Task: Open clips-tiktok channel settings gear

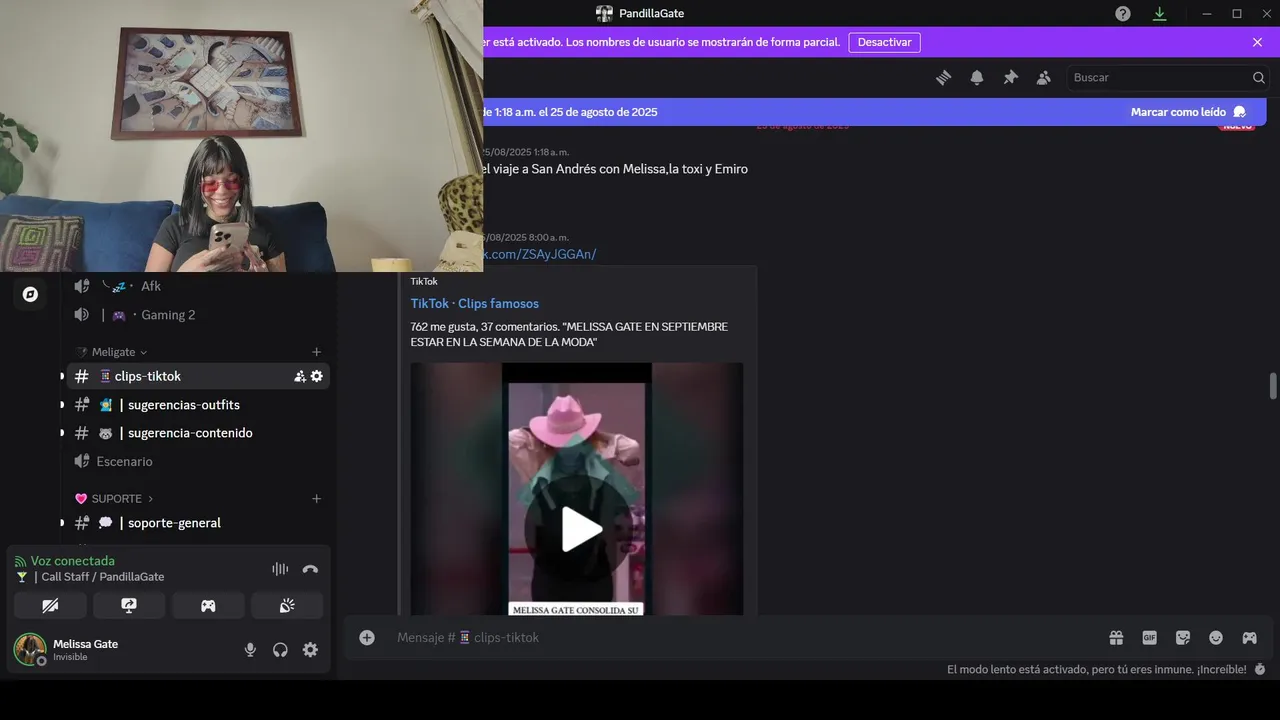Action: coord(317,376)
